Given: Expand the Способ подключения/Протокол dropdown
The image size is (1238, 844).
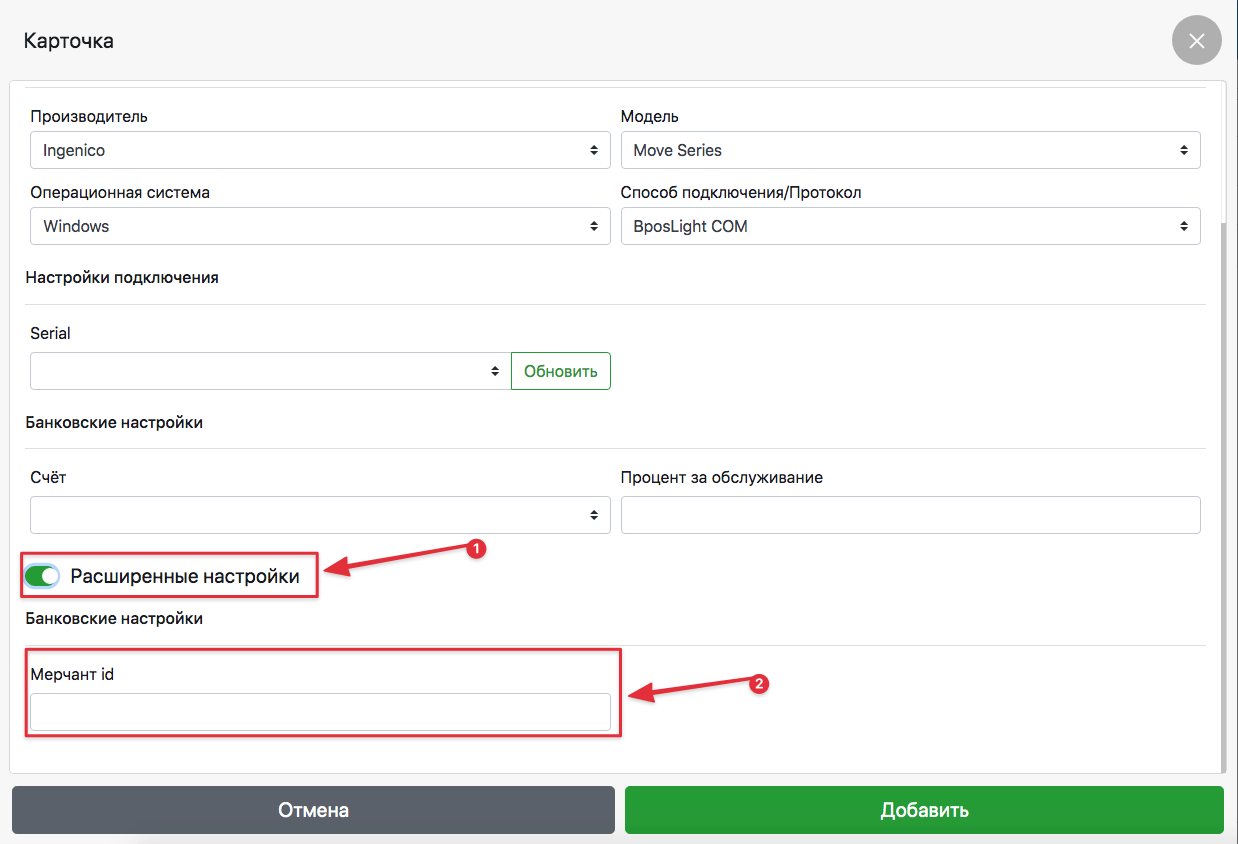Looking at the screenshot, I should point(910,226).
